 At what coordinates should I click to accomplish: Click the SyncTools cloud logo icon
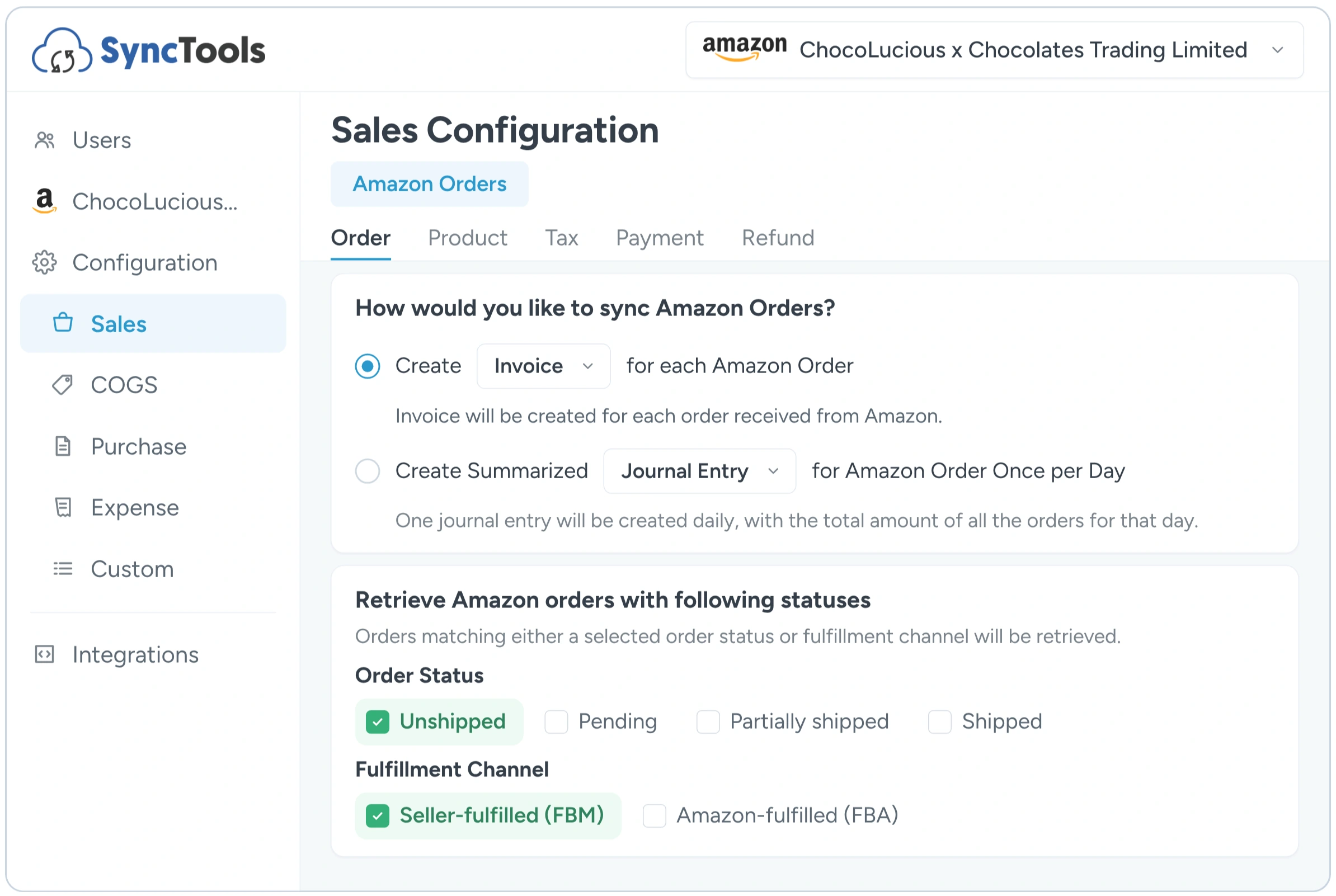(x=62, y=51)
